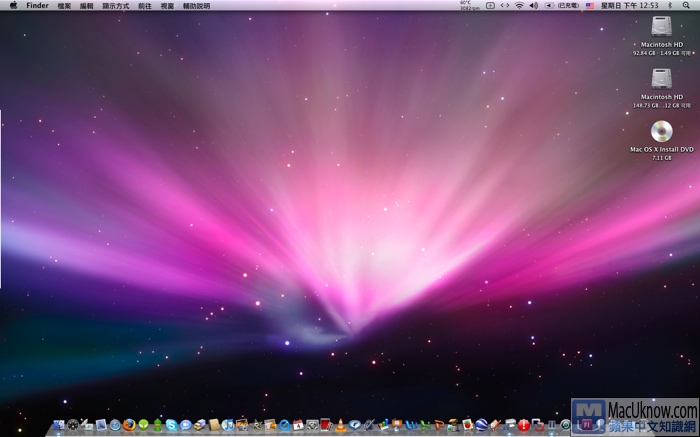This screenshot has height=437, width=700.
Task: Open Google Earth from the Dock
Action: (481, 425)
